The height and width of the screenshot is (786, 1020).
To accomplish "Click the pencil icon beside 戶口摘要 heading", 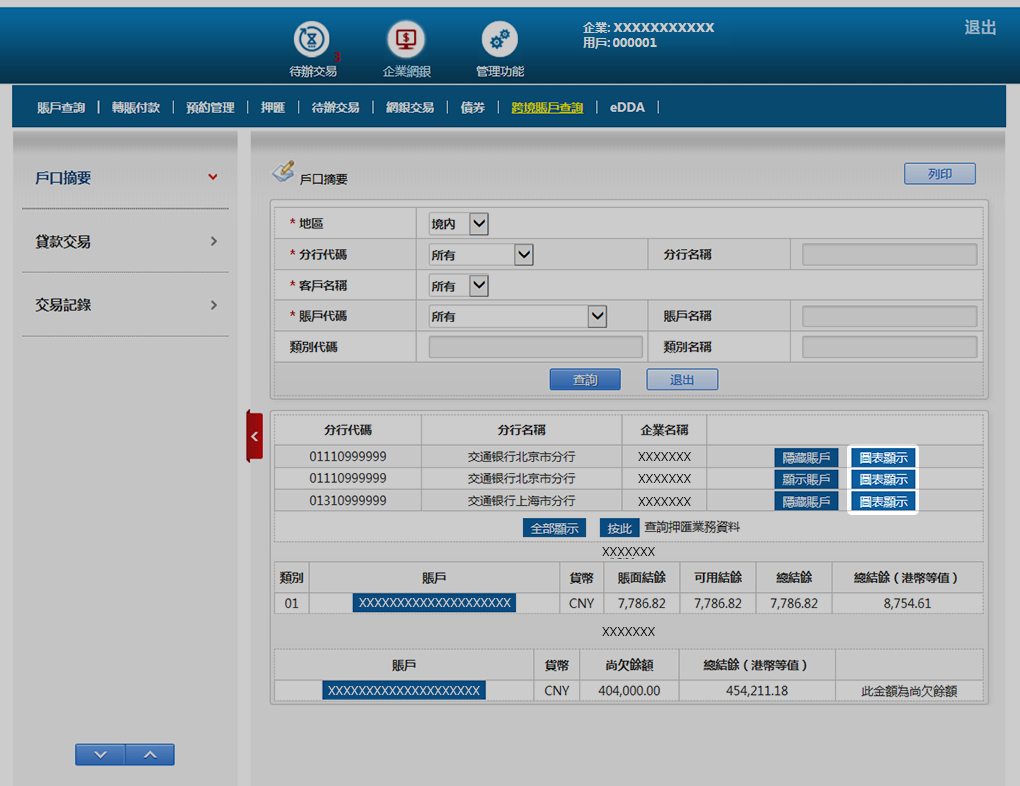I will coord(284,171).
